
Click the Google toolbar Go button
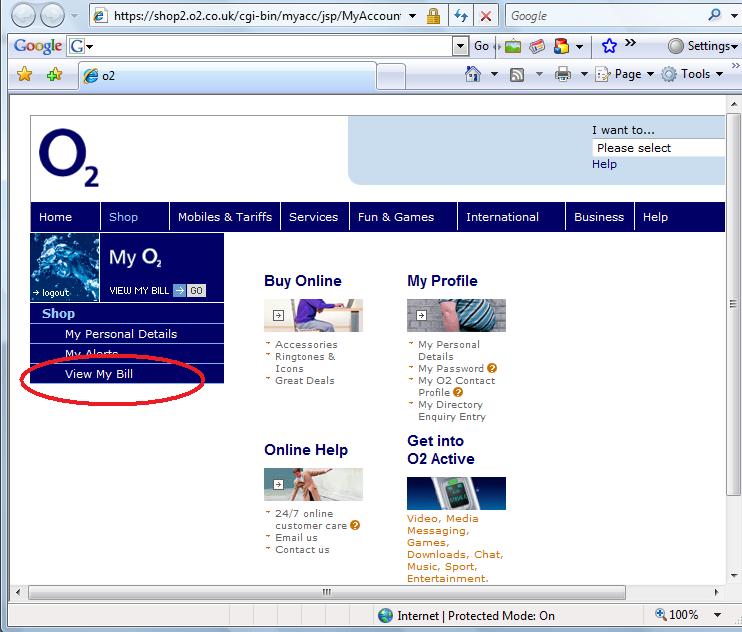481,46
